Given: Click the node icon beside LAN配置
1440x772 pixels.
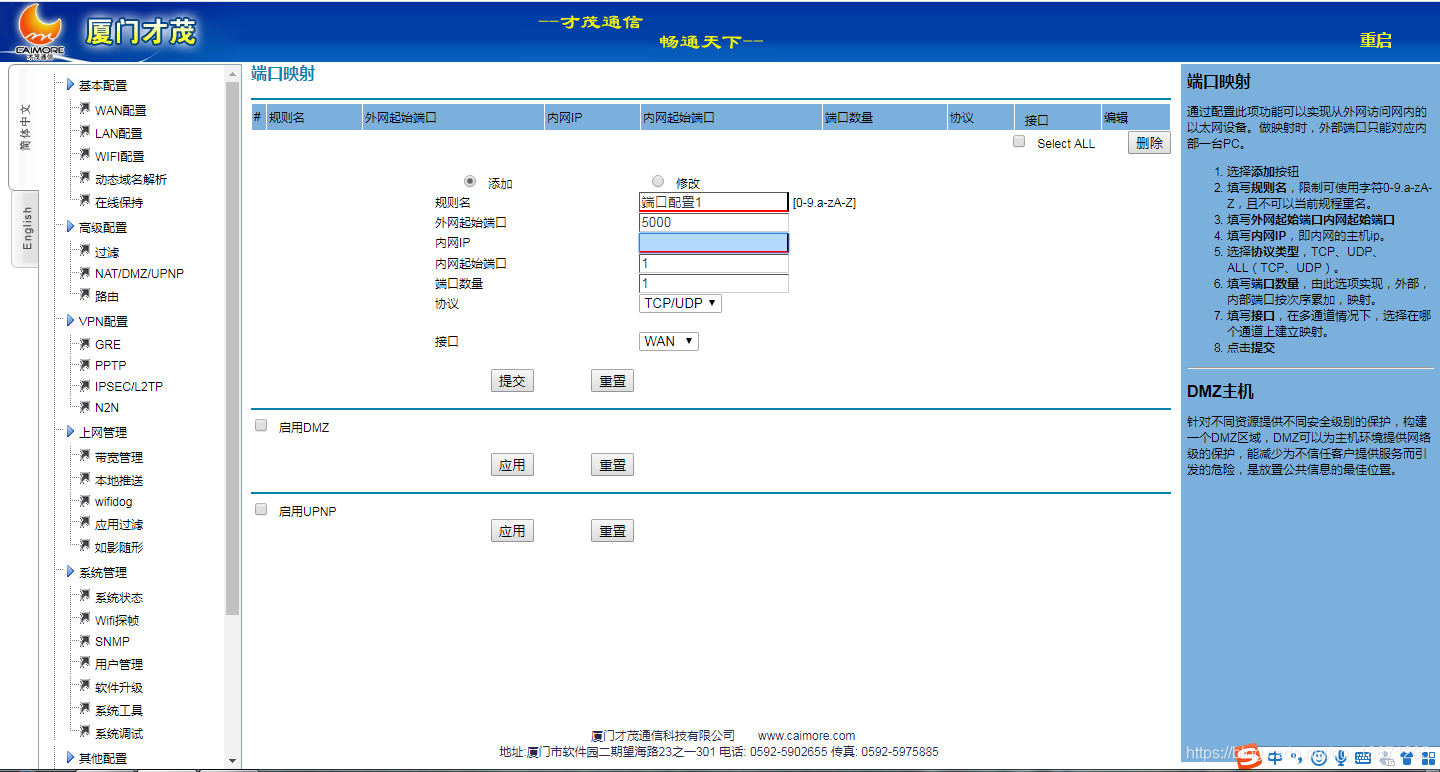Looking at the screenshot, I should (x=85, y=132).
